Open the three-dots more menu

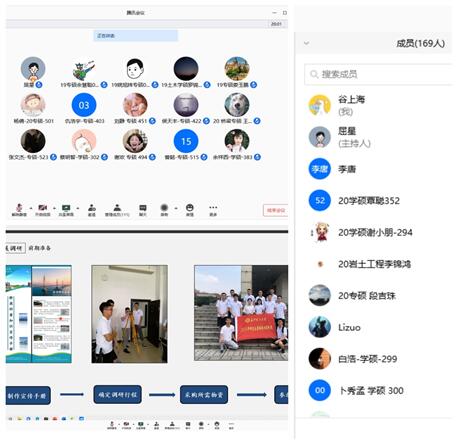pos(213,210)
